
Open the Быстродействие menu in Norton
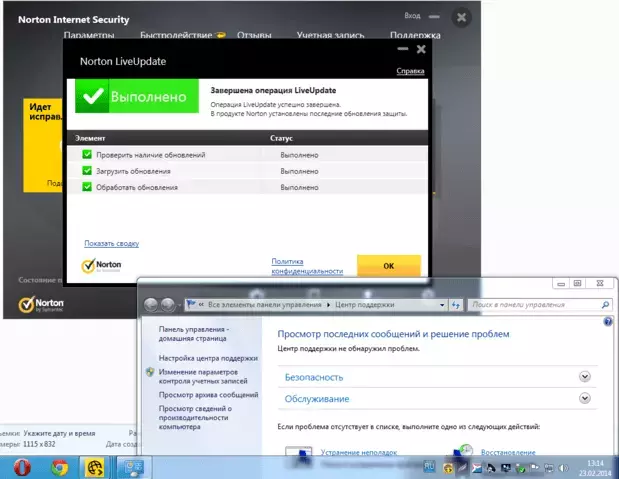point(176,35)
